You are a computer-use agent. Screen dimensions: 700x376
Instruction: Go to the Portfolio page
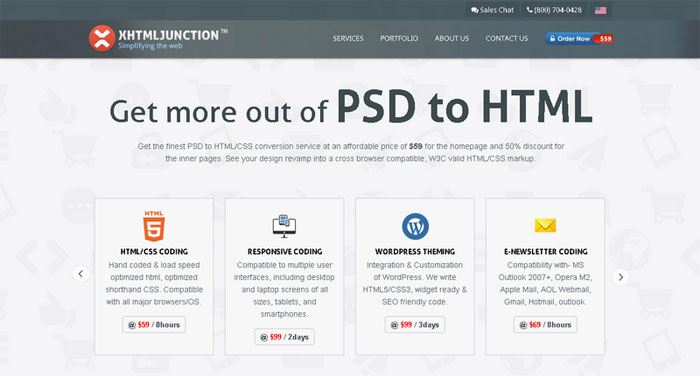pos(399,38)
